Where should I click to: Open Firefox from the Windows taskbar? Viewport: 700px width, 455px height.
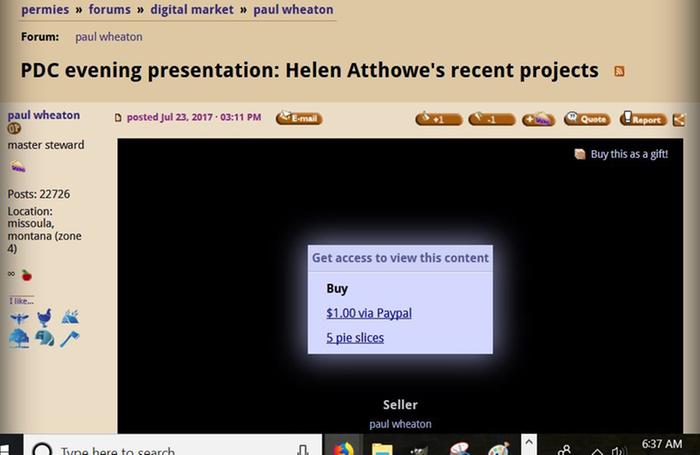pos(343,449)
